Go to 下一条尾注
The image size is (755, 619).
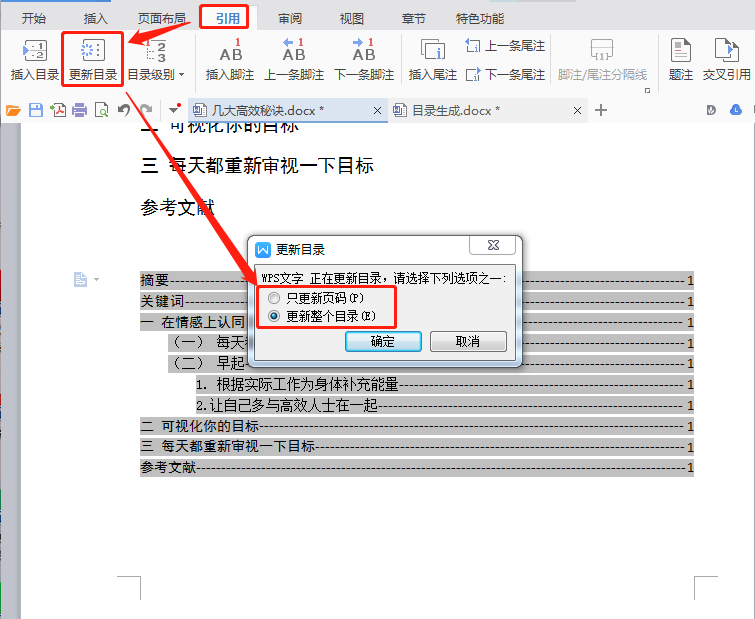point(505,75)
